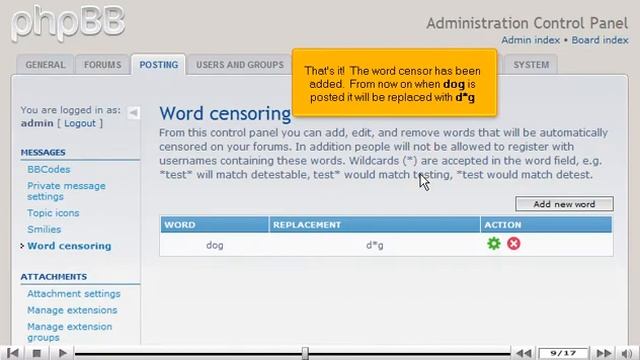Screen dimensions: 640x360
Task: Click the Add new word button
Action: tap(564, 204)
